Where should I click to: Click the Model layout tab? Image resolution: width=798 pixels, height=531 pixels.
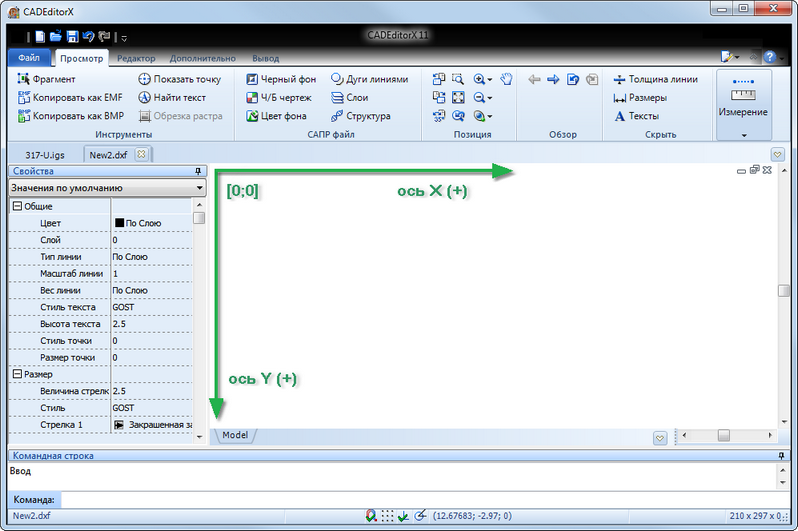coord(236,435)
